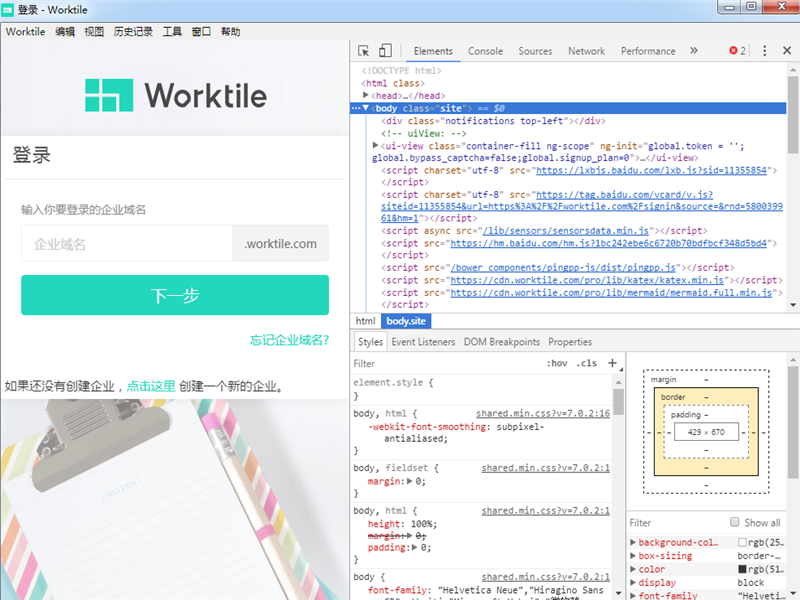
Task: Activate the inspect element picker icon
Action: (x=364, y=51)
